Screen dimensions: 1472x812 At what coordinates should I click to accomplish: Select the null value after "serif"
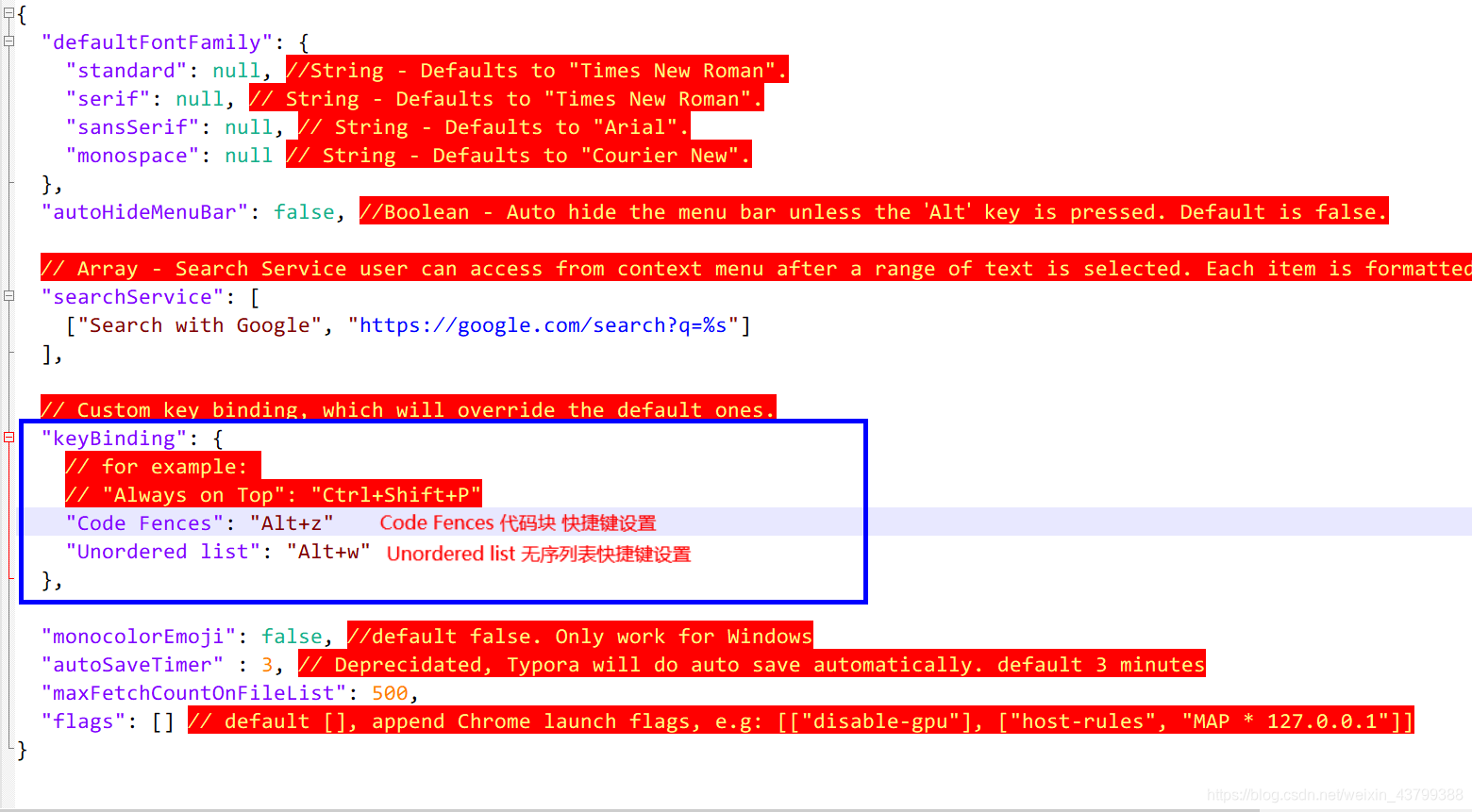[200, 99]
